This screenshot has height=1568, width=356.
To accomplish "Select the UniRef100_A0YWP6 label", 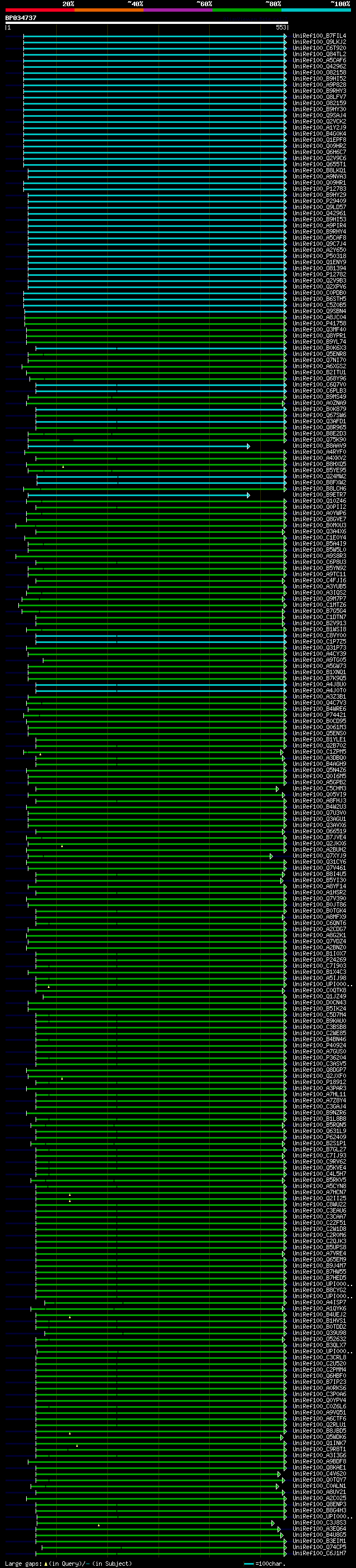I will [319, 513].
